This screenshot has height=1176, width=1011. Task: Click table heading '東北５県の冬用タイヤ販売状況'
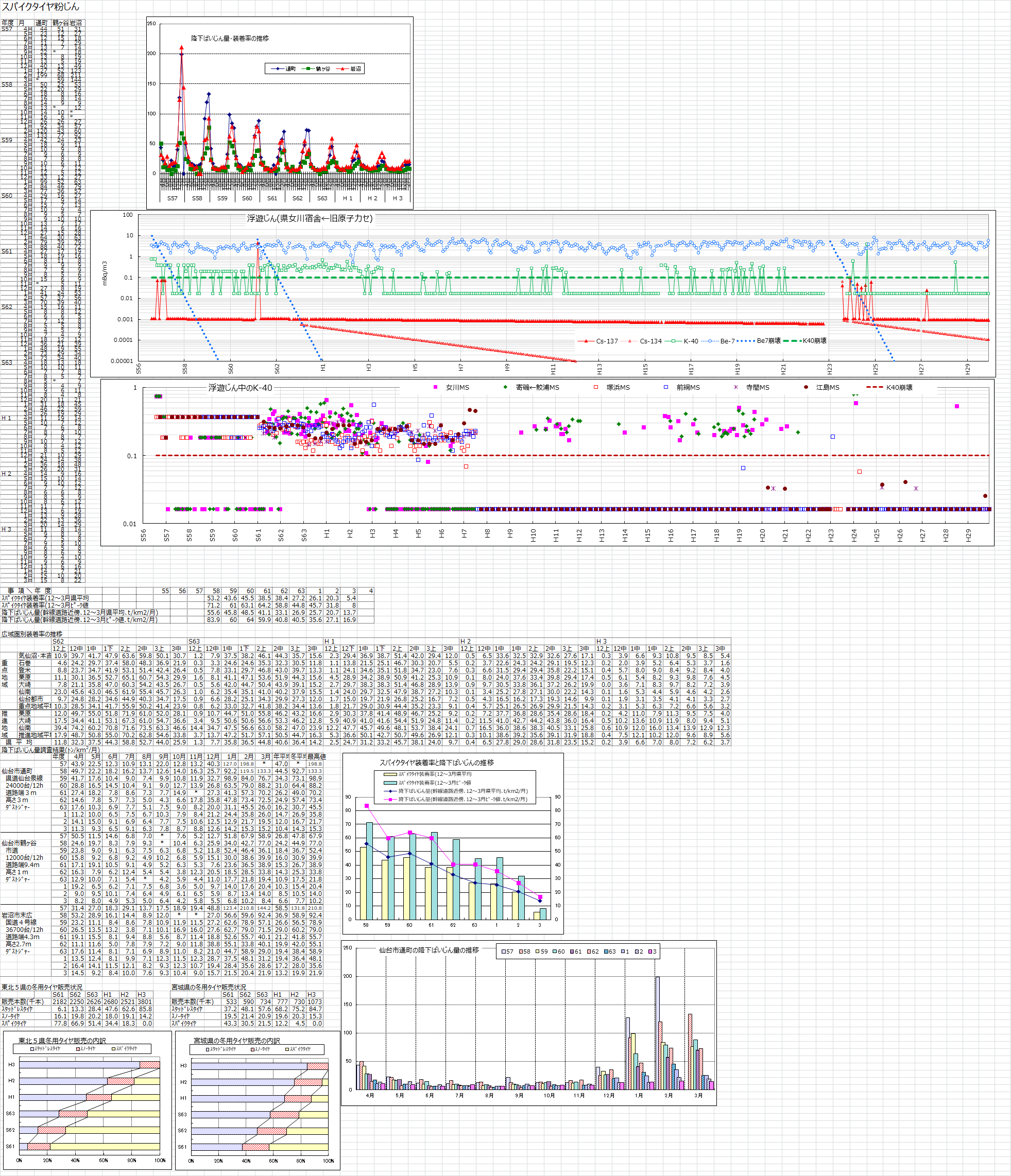(42, 988)
